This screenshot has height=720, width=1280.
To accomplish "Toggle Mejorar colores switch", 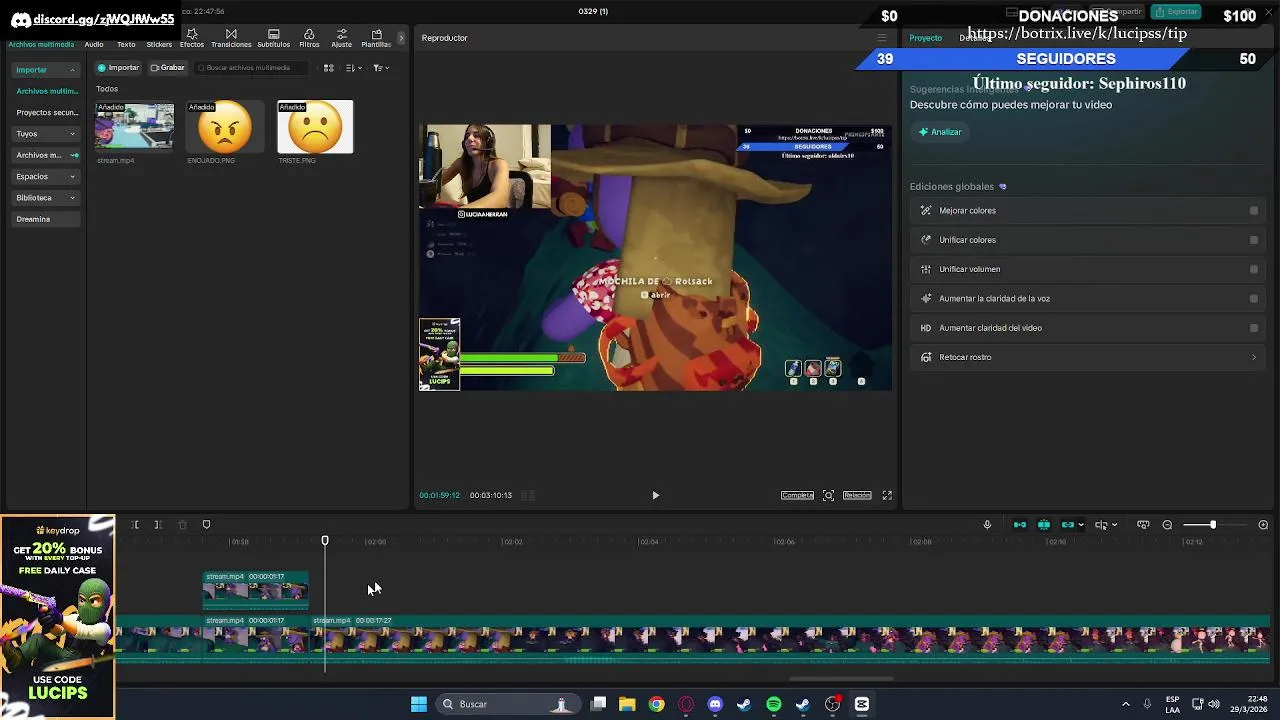I will pos(1254,211).
